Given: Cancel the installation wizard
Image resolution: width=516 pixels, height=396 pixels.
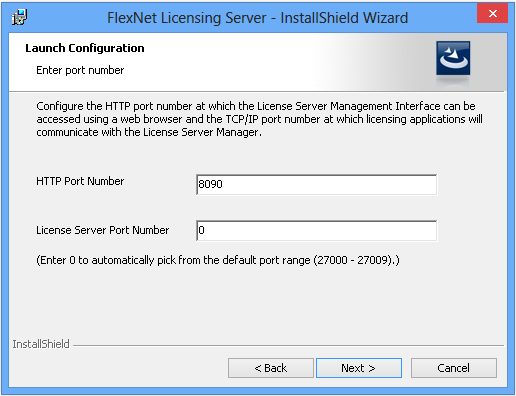Looking at the screenshot, I should (454, 368).
